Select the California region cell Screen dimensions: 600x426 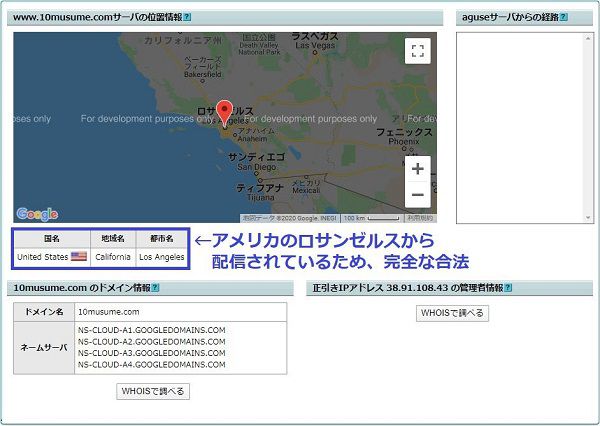click(x=113, y=257)
